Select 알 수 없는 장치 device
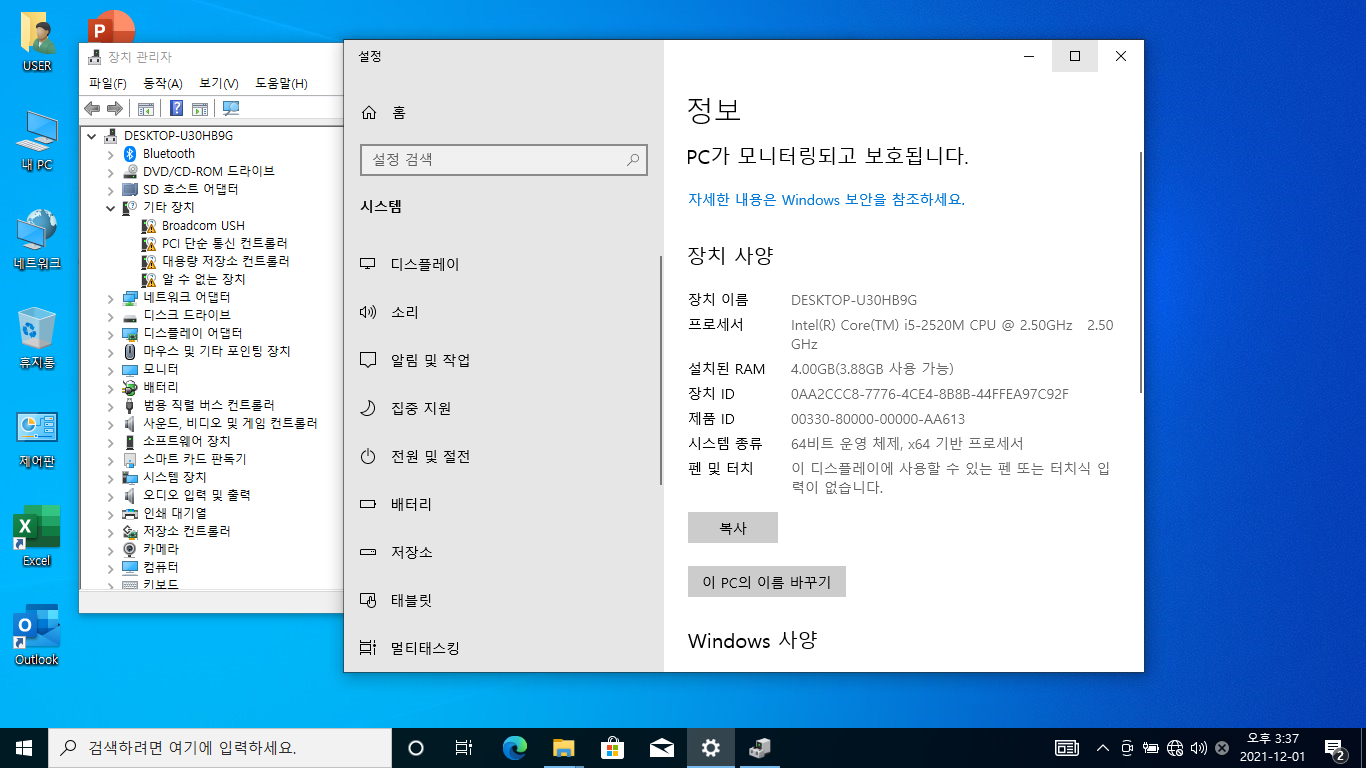Screen dimensions: 1366x768 pyautogui.click(x=194, y=279)
